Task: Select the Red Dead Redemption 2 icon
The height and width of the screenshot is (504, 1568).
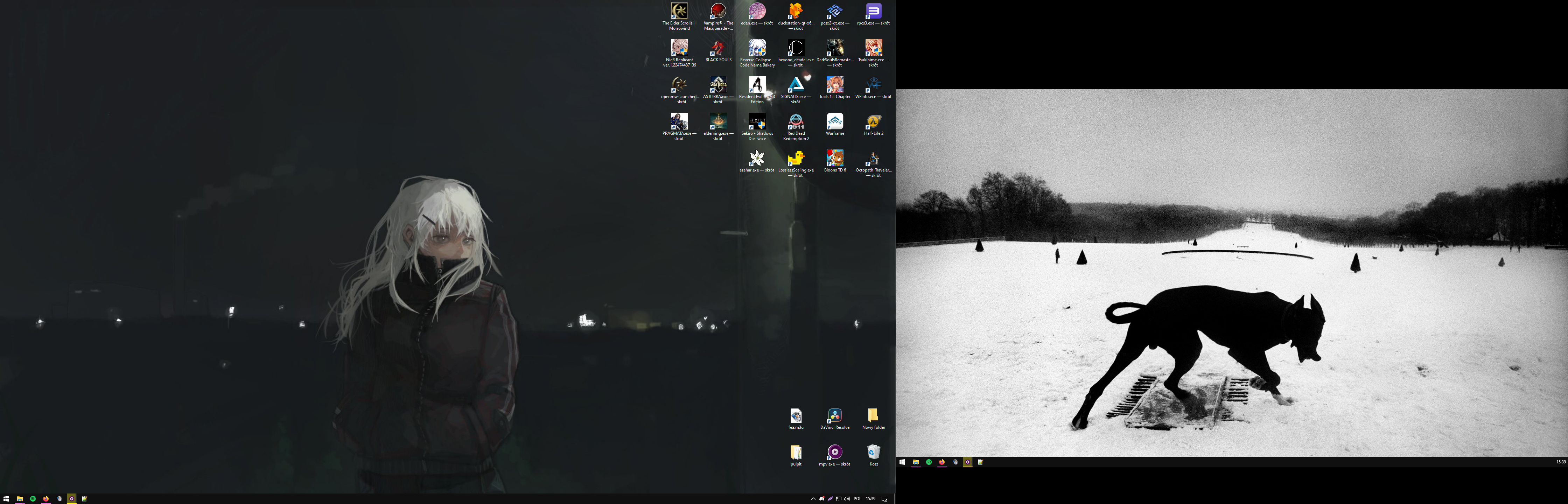Action: [x=796, y=127]
